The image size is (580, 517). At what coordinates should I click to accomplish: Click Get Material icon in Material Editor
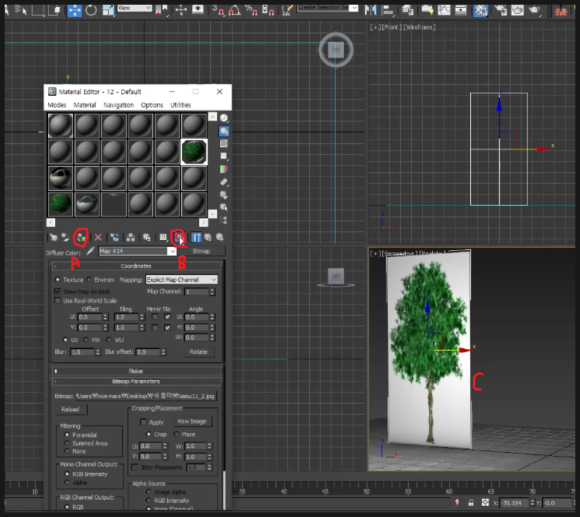pyautogui.click(x=54, y=237)
